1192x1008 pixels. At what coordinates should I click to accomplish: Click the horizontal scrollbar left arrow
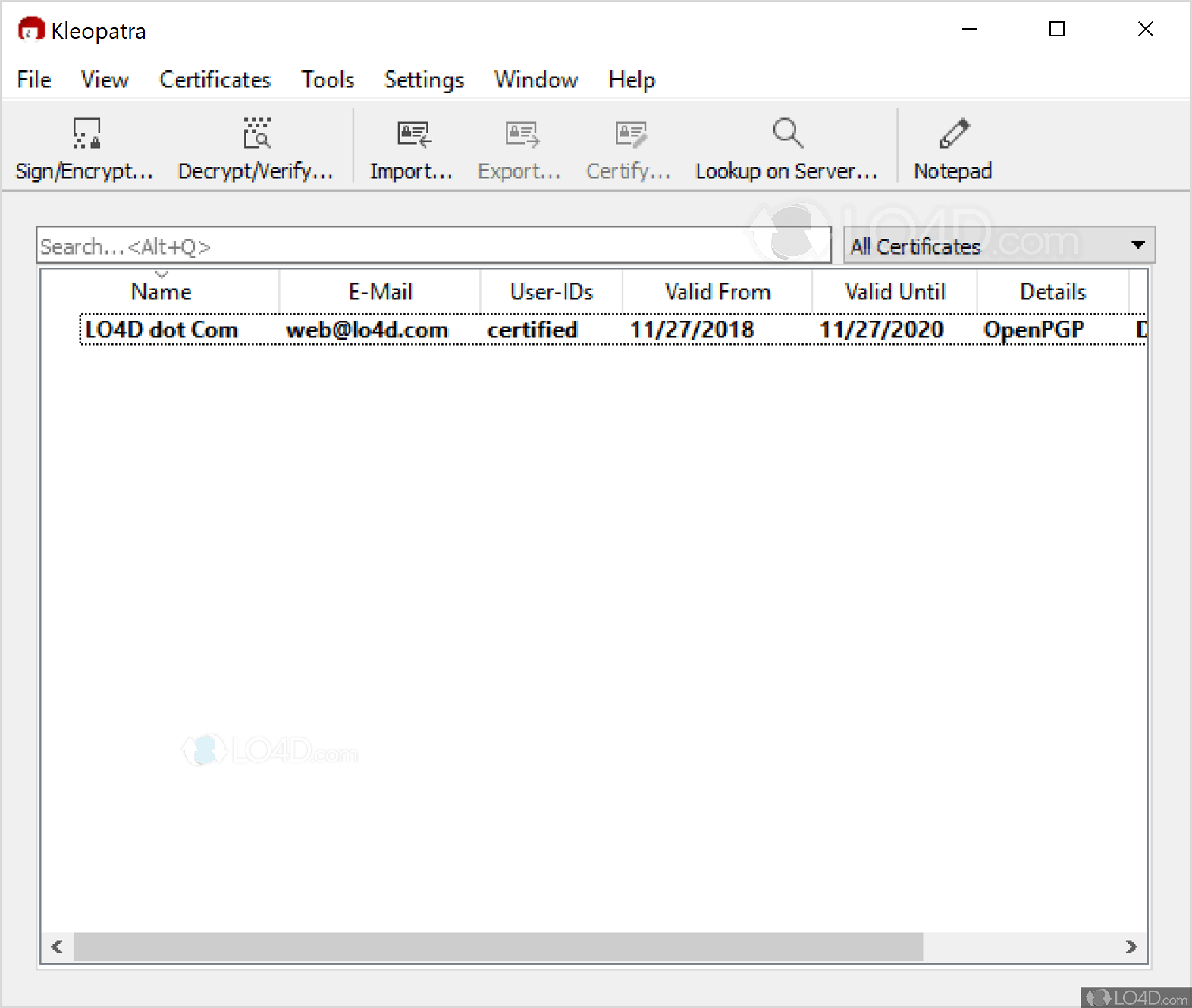click(x=57, y=947)
